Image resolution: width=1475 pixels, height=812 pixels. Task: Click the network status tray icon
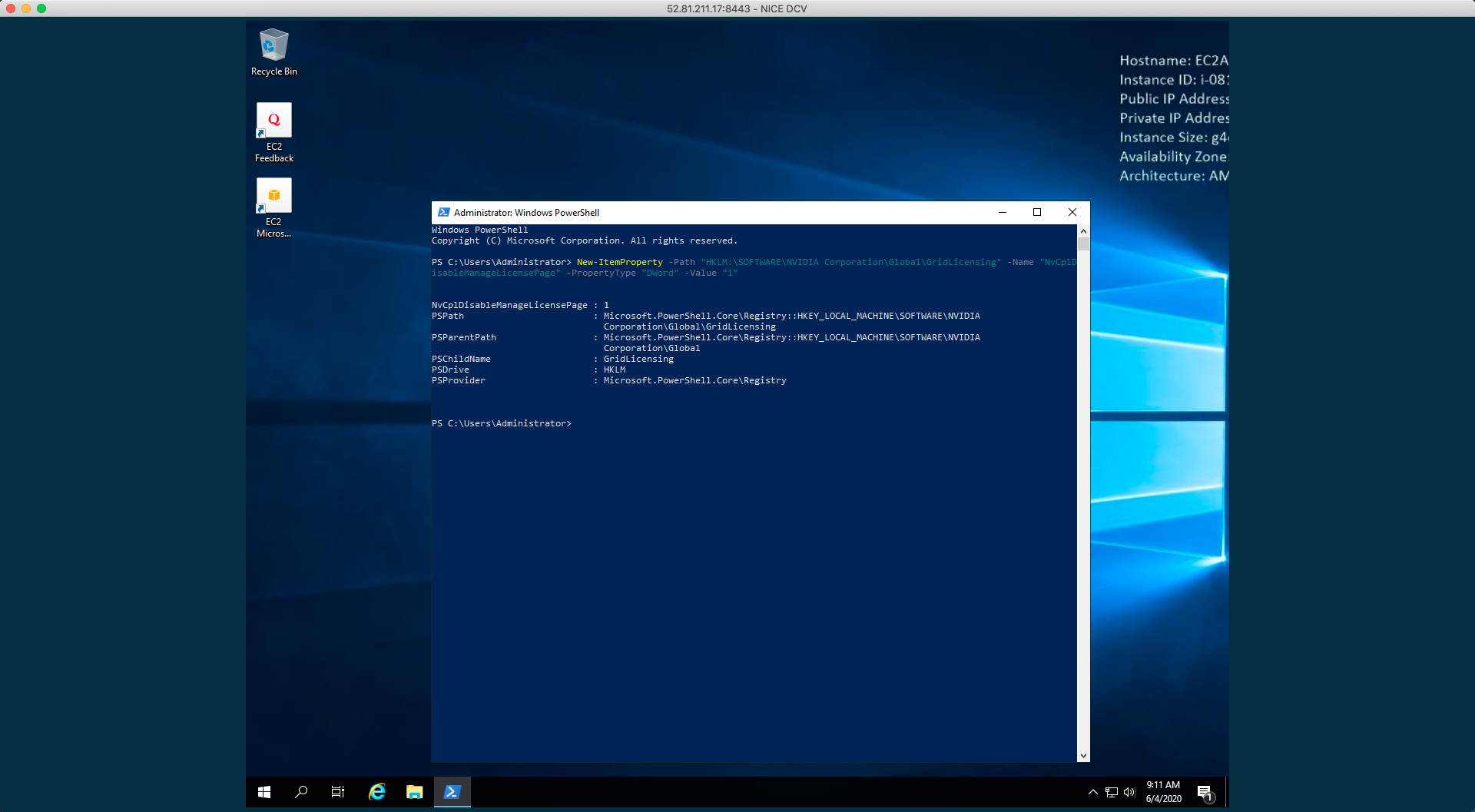click(x=1112, y=792)
